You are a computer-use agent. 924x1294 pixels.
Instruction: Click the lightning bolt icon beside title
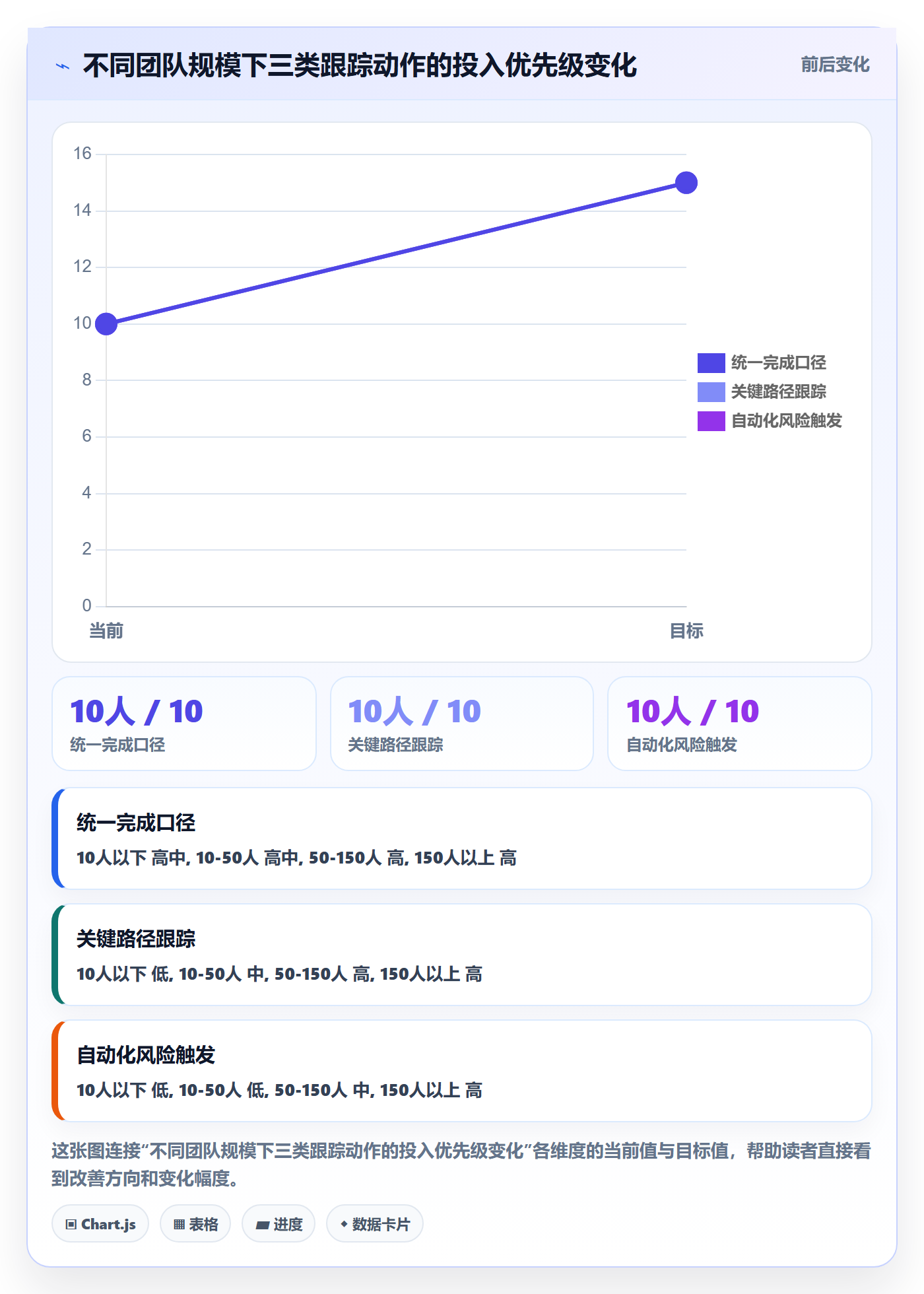pyautogui.click(x=63, y=66)
